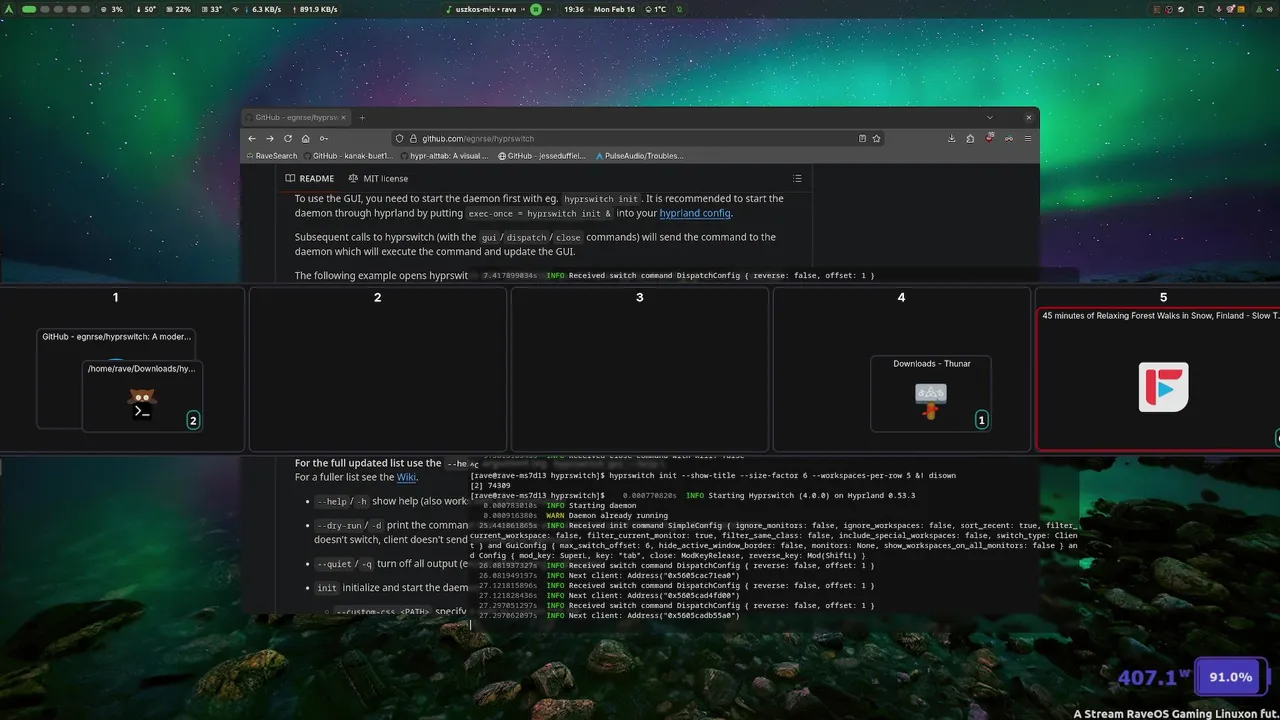The height and width of the screenshot is (720, 1280).
Task: Select workspace 1 card in switcher
Action: pos(122,369)
